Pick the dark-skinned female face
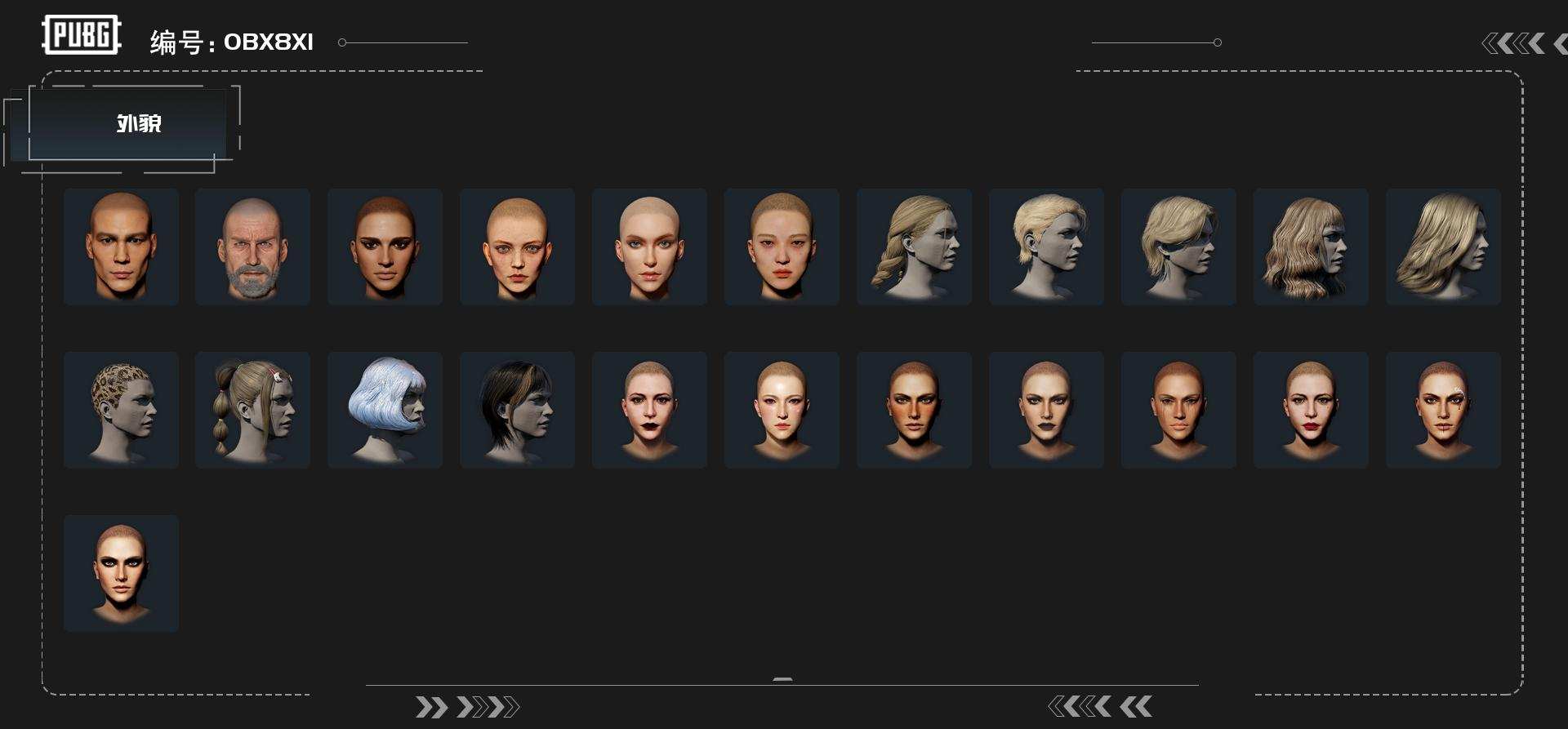The image size is (1568, 729). (385, 247)
